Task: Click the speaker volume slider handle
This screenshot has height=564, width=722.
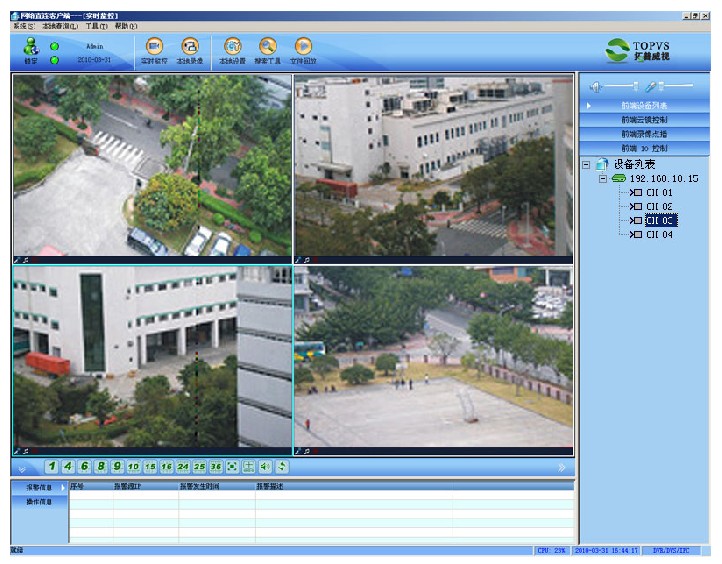Action: pos(636,87)
